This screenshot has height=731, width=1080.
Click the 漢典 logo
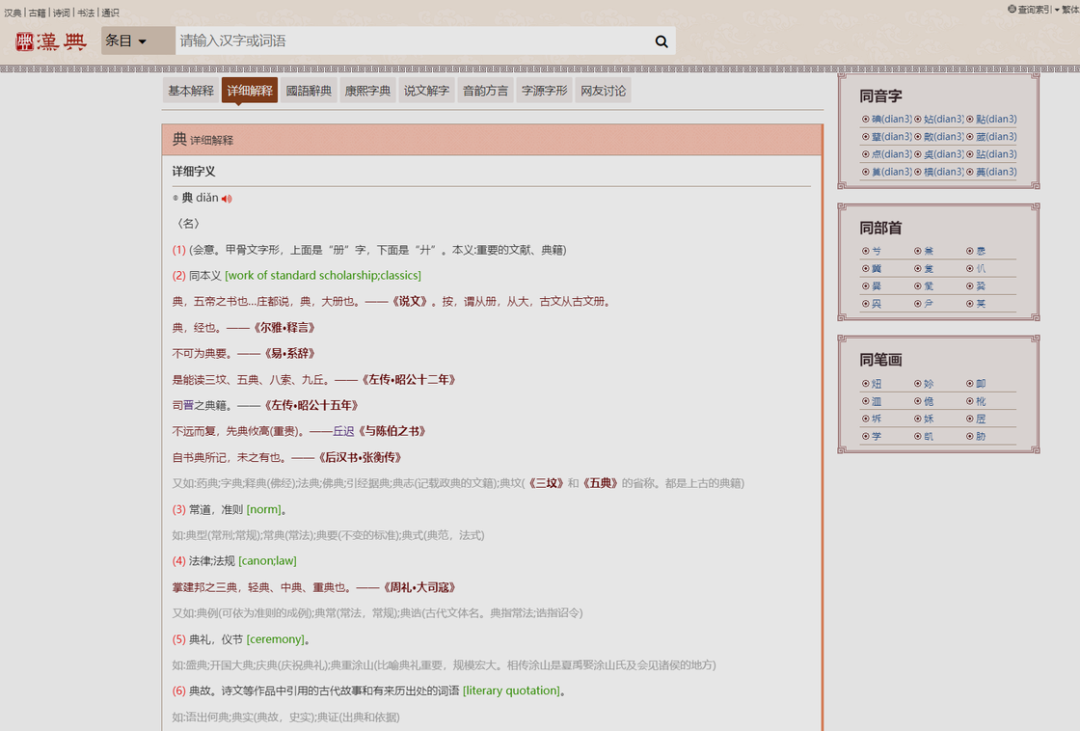click(x=51, y=41)
